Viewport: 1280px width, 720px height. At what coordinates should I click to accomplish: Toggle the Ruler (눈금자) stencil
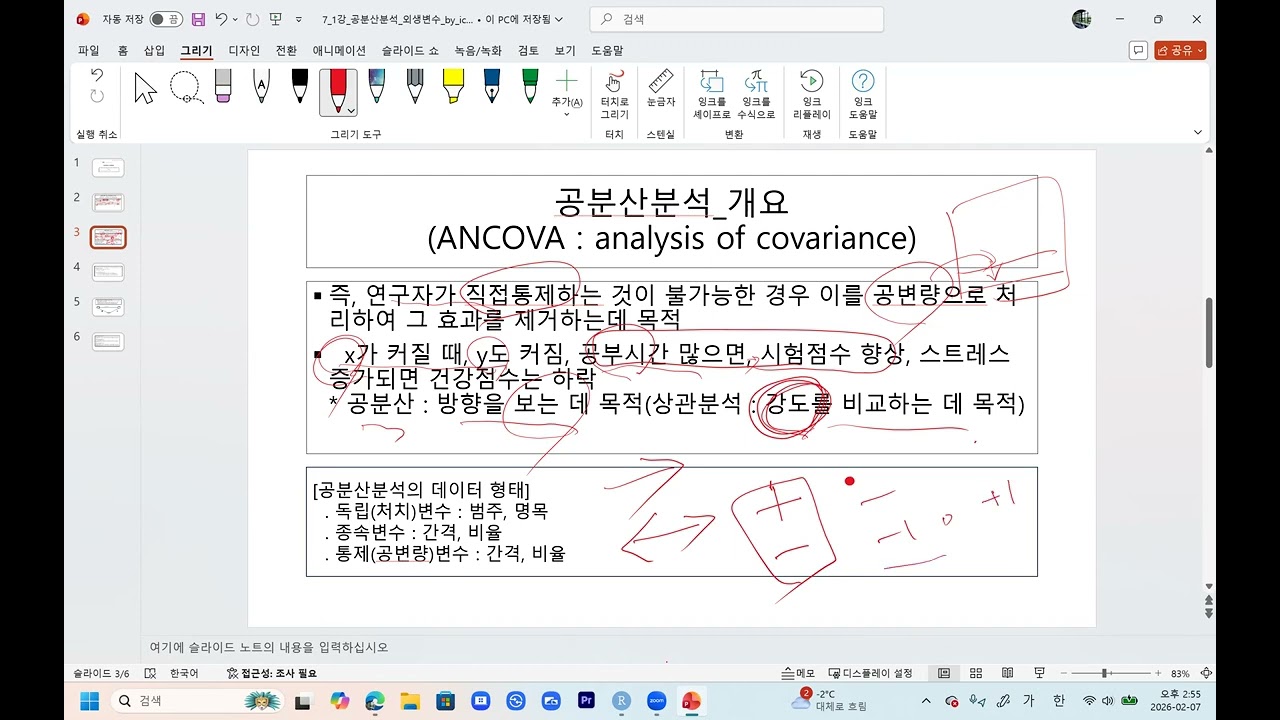pyautogui.click(x=660, y=88)
